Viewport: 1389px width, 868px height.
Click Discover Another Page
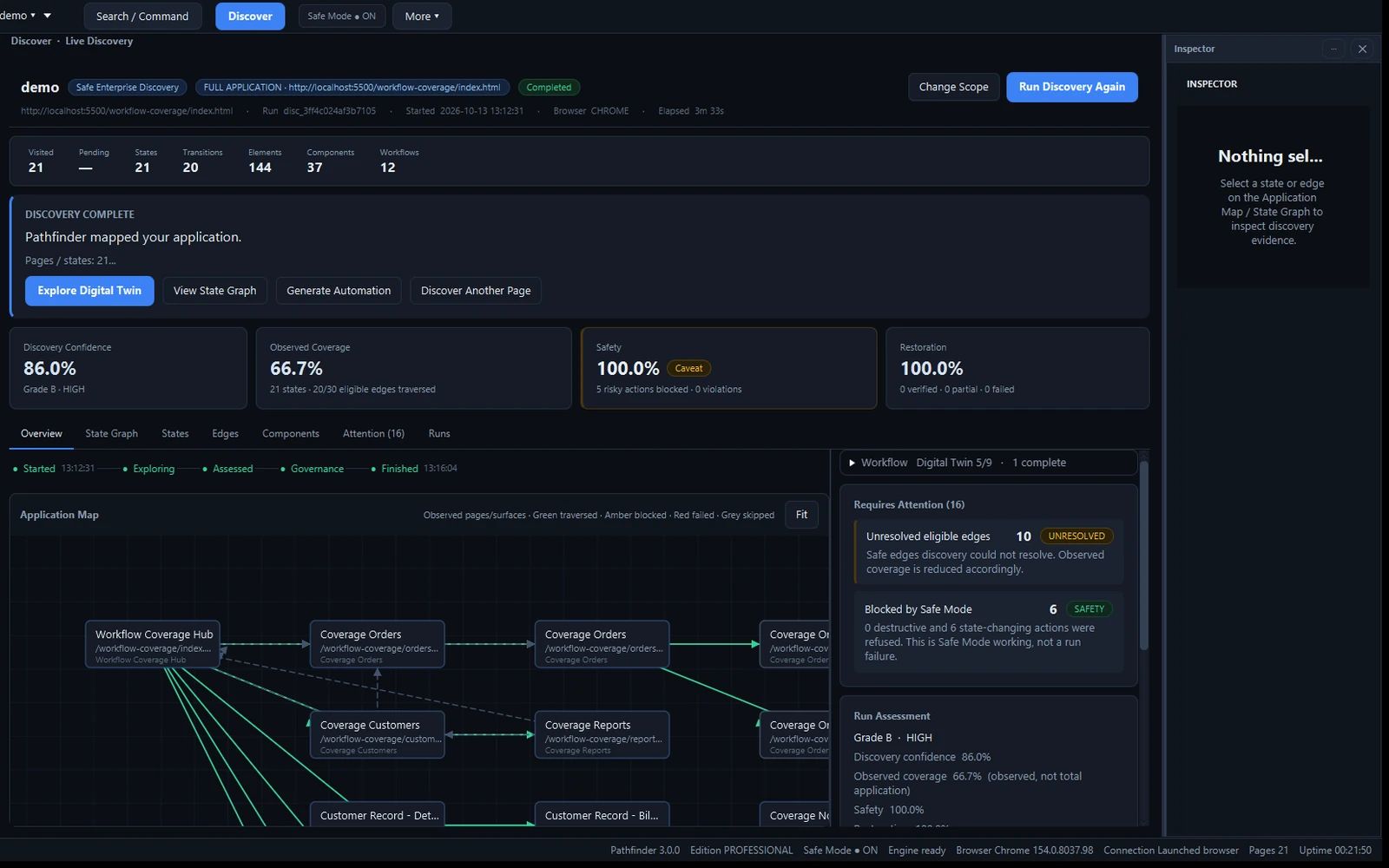click(x=476, y=291)
